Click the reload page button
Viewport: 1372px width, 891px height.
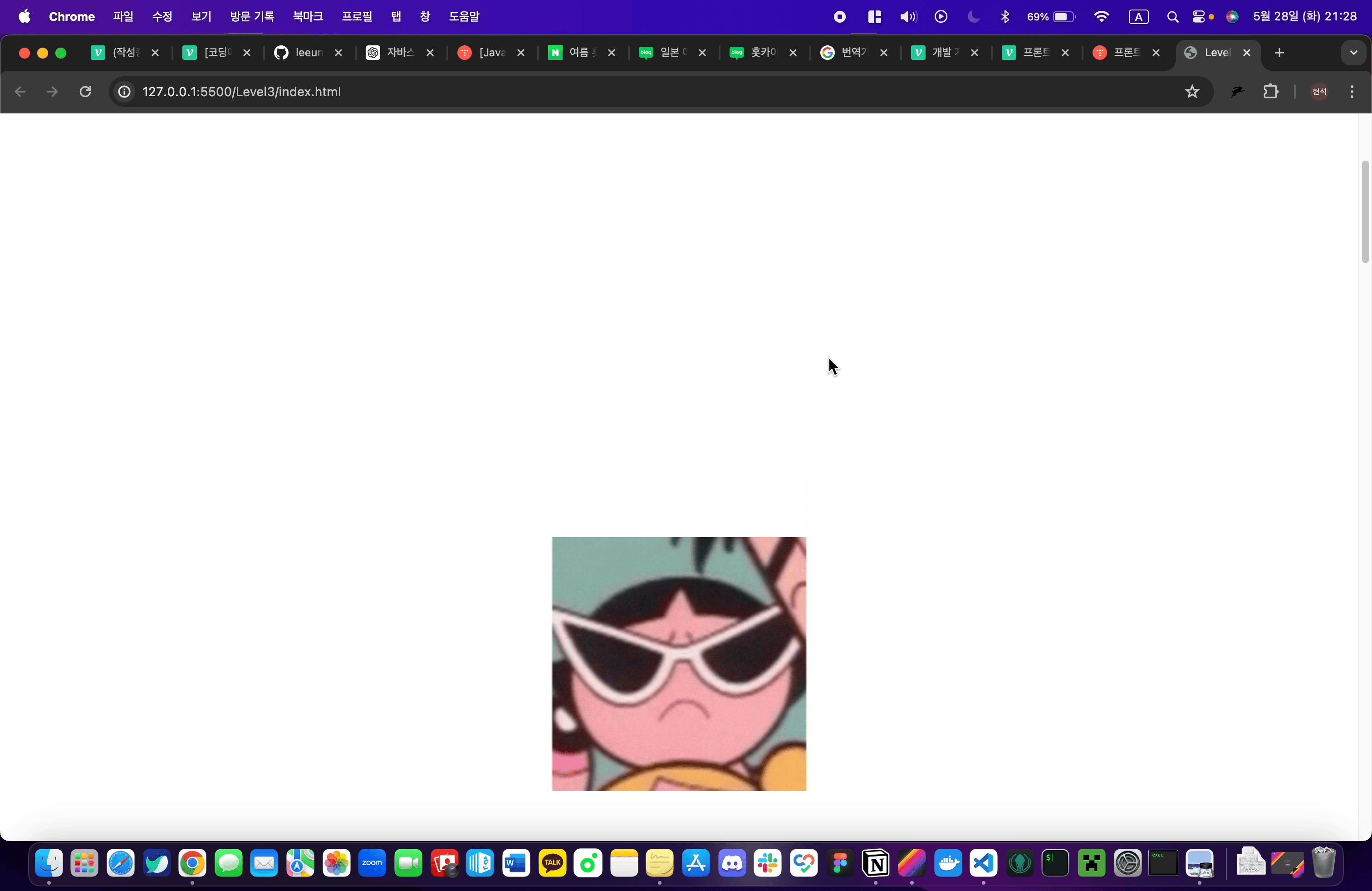pos(85,92)
